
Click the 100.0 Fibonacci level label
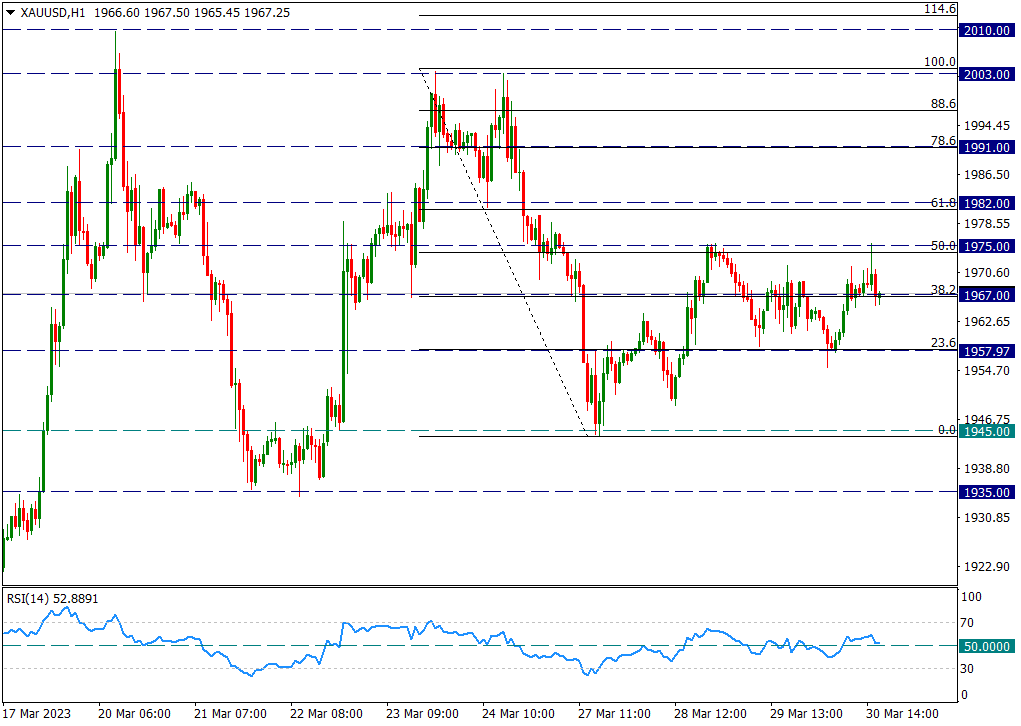[940, 62]
